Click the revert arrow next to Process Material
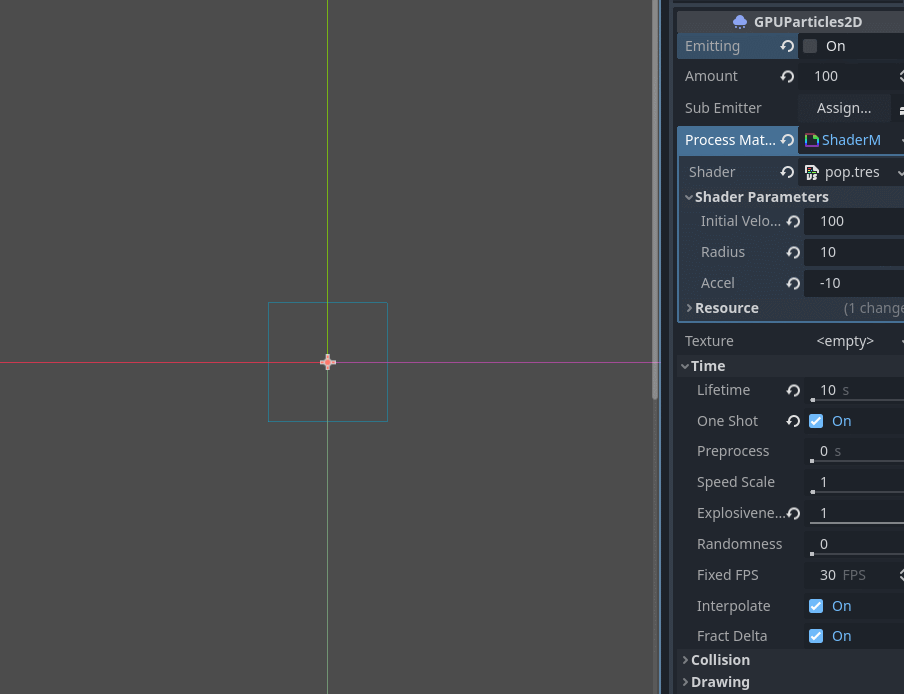This screenshot has height=694, width=904. (x=787, y=140)
